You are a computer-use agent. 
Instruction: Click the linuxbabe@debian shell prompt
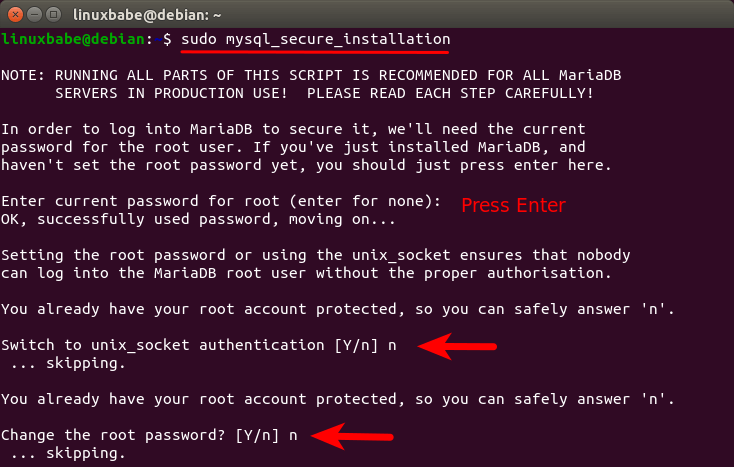(75, 38)
